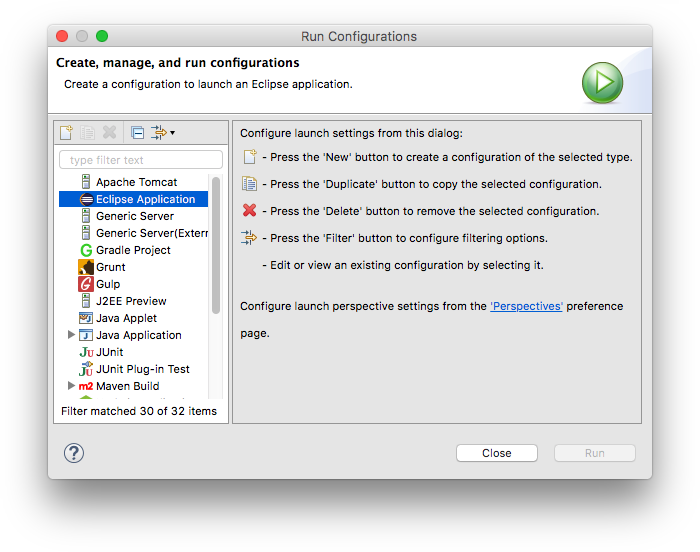Click the JUnit Plug-in Test icon
Viewport: 700px width, 552px height.
point(86,369)
